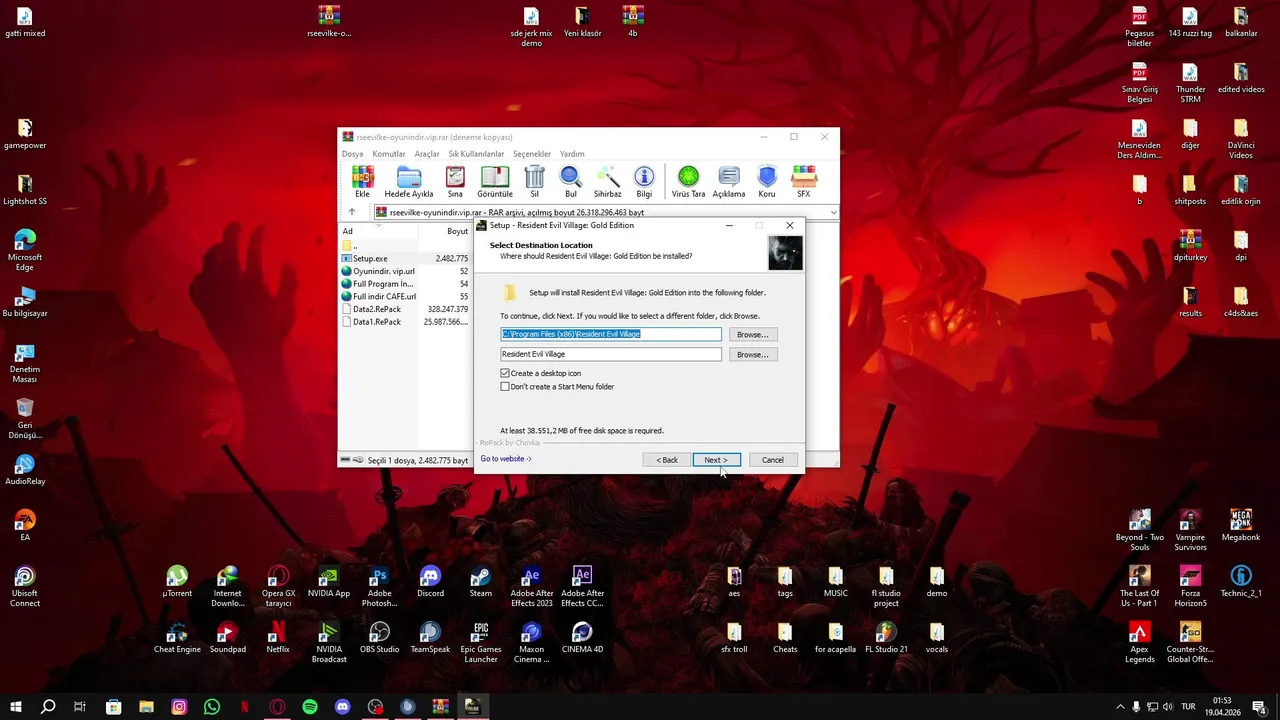The height and width of the screenshot is (720, 1280).
Task: Open Adobe Photoshop desktop shortcut
Action: [379, 587]
